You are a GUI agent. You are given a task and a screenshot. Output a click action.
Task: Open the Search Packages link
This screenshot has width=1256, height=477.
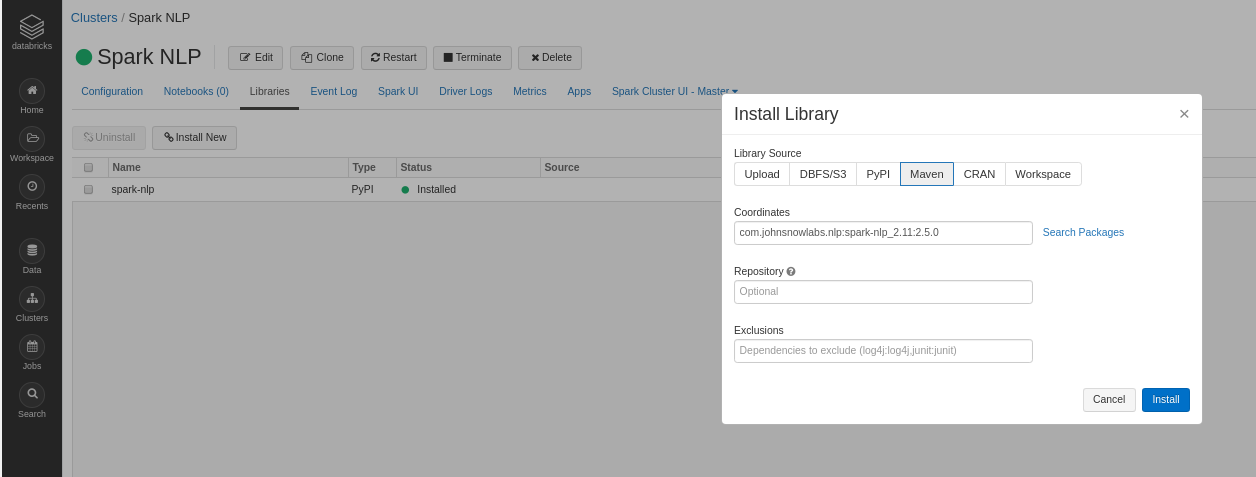pyautogui.click(x=1083, y=232)
